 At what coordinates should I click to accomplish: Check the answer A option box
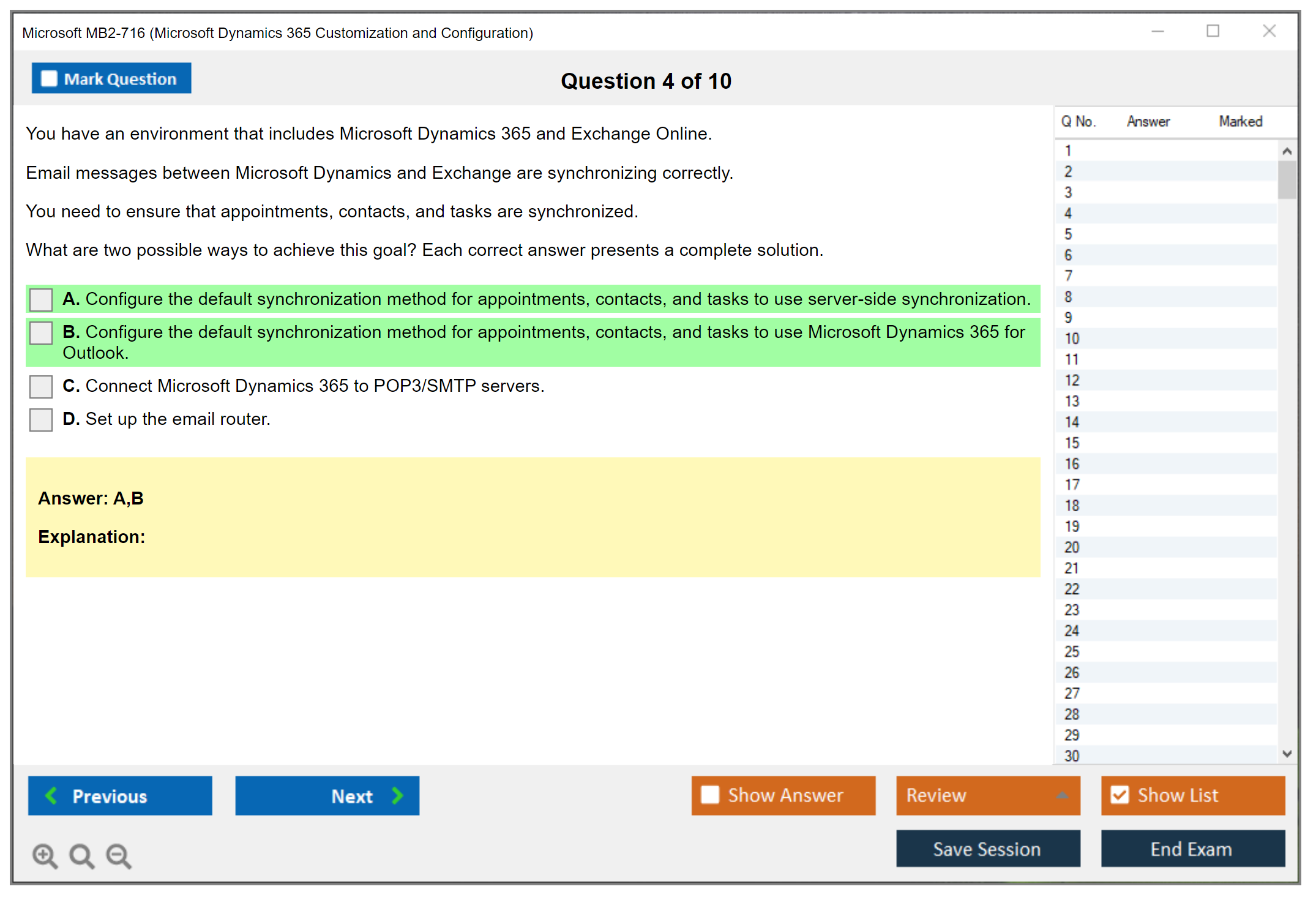point(41,299)
